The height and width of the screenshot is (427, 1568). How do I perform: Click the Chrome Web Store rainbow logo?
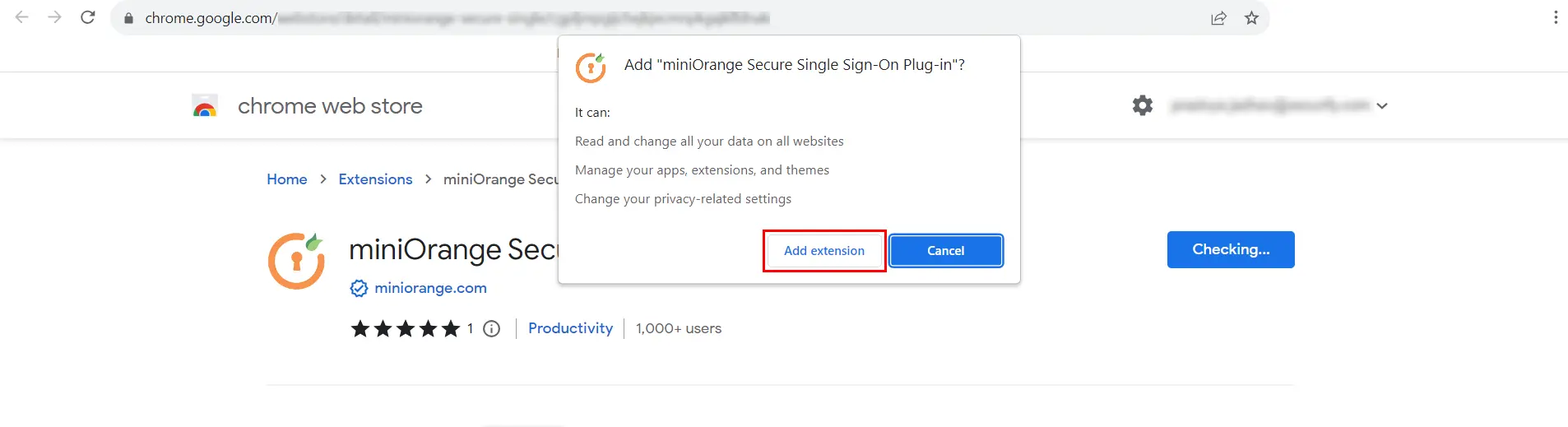click(x=205, y=105)
